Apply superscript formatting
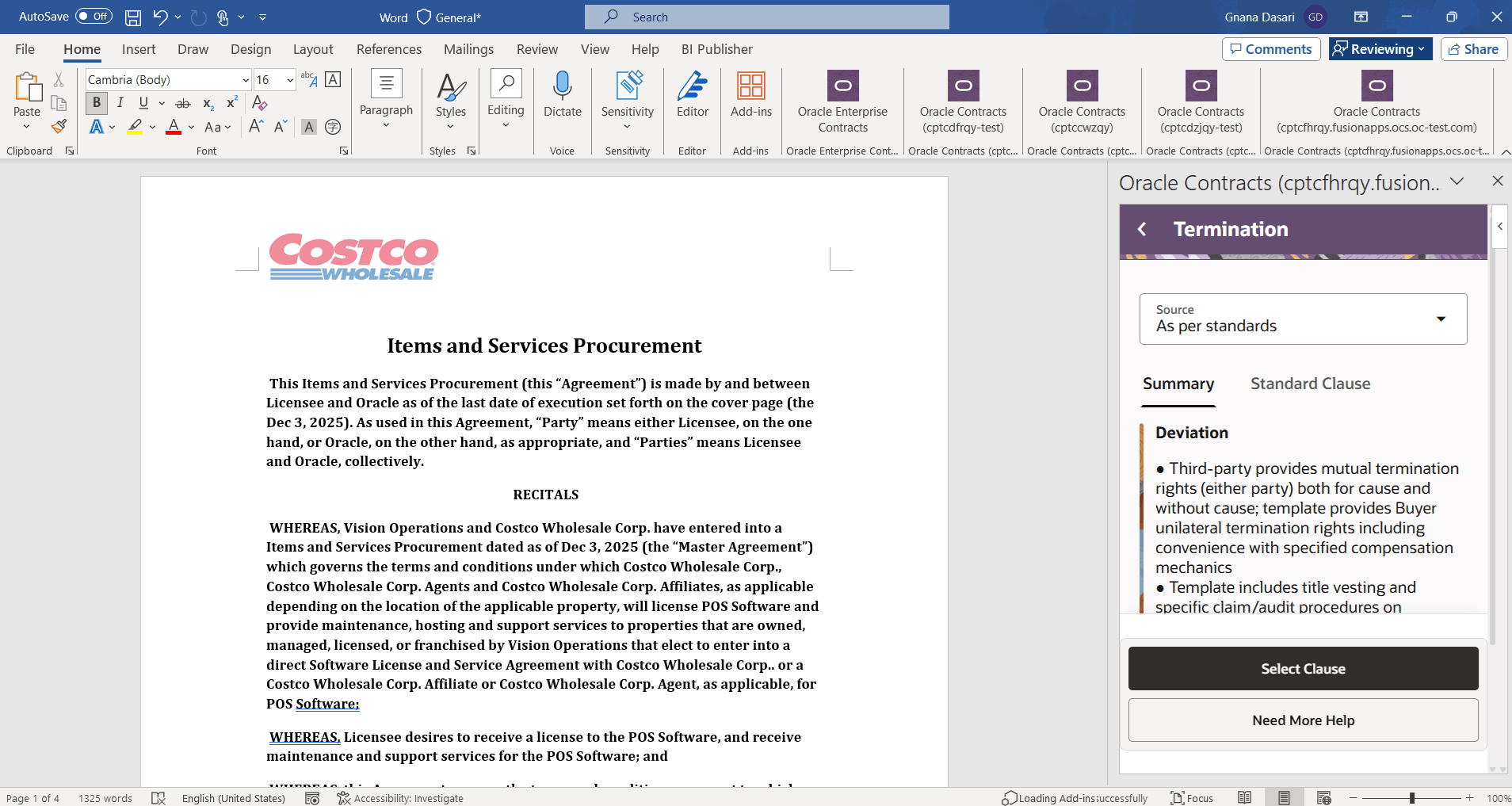This screenshot has height=806, width=1512. click(x=232, y=103)
